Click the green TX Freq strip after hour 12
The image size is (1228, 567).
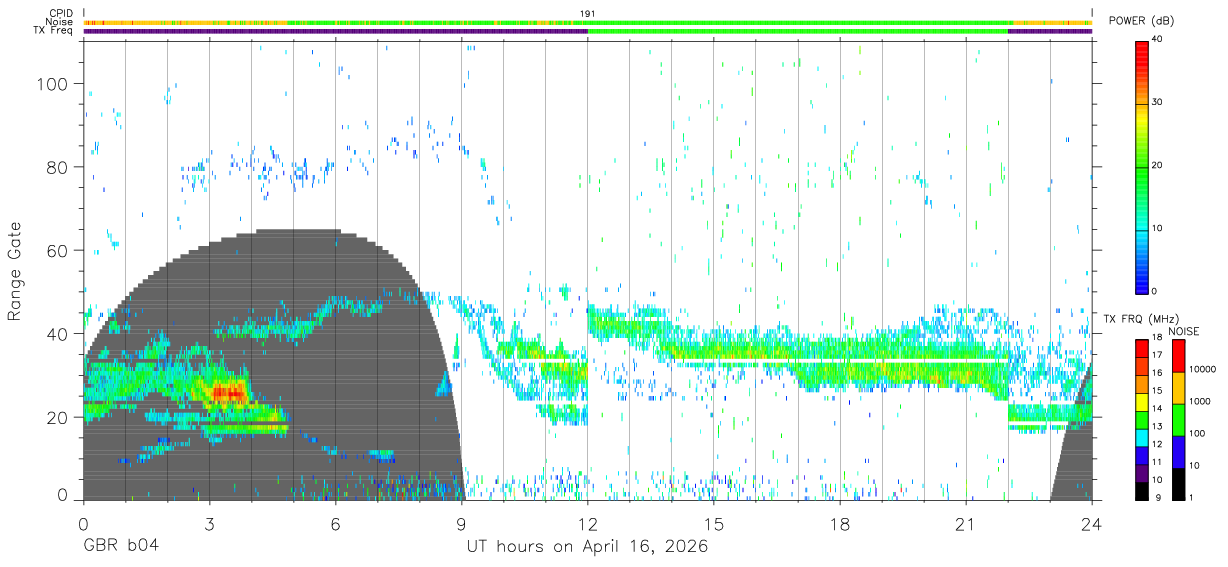click(798, 31)
